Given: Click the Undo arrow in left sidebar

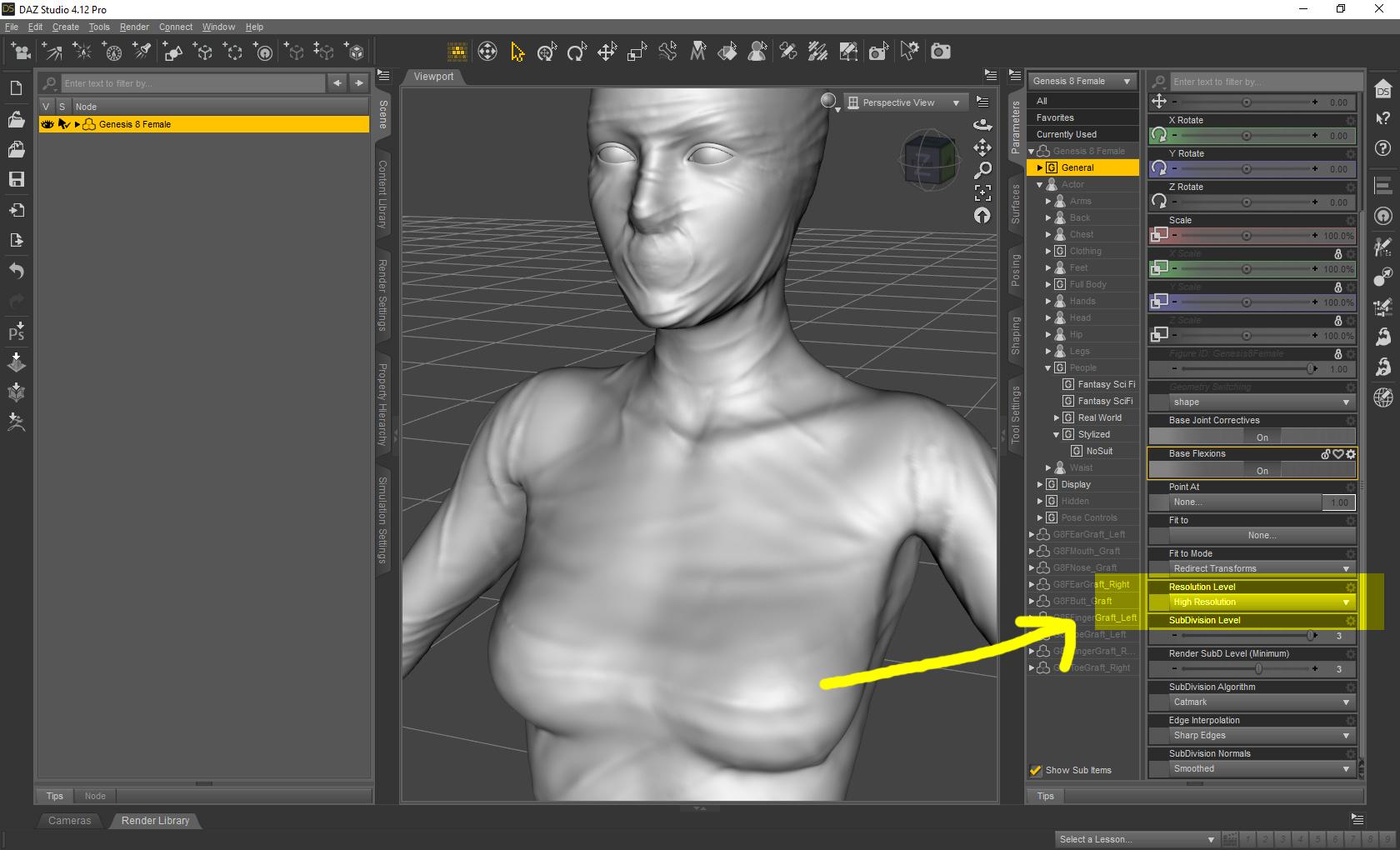Looking at the screenshot, I should [16, 271].
